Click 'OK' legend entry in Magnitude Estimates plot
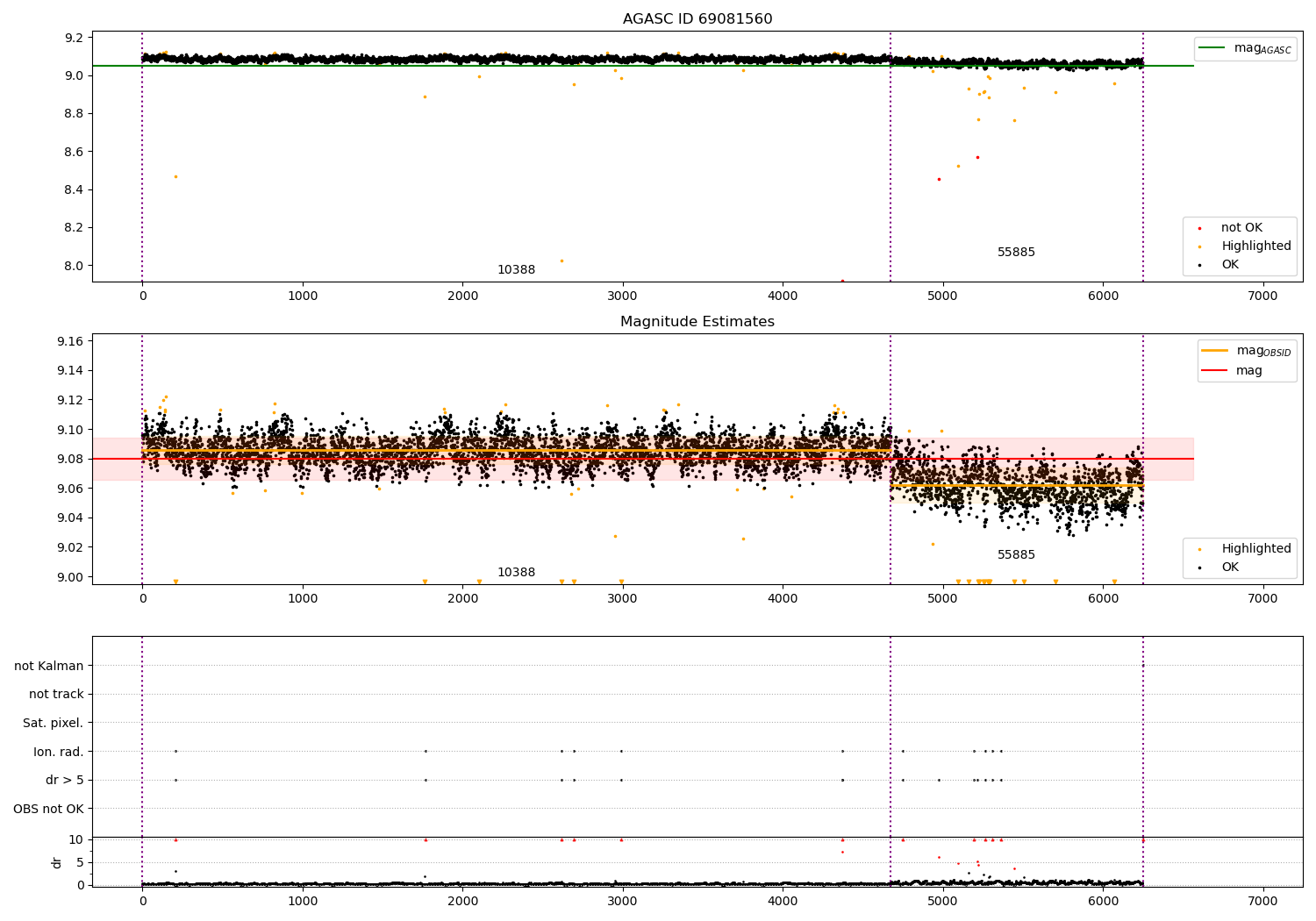 (x=1230, y=568)
